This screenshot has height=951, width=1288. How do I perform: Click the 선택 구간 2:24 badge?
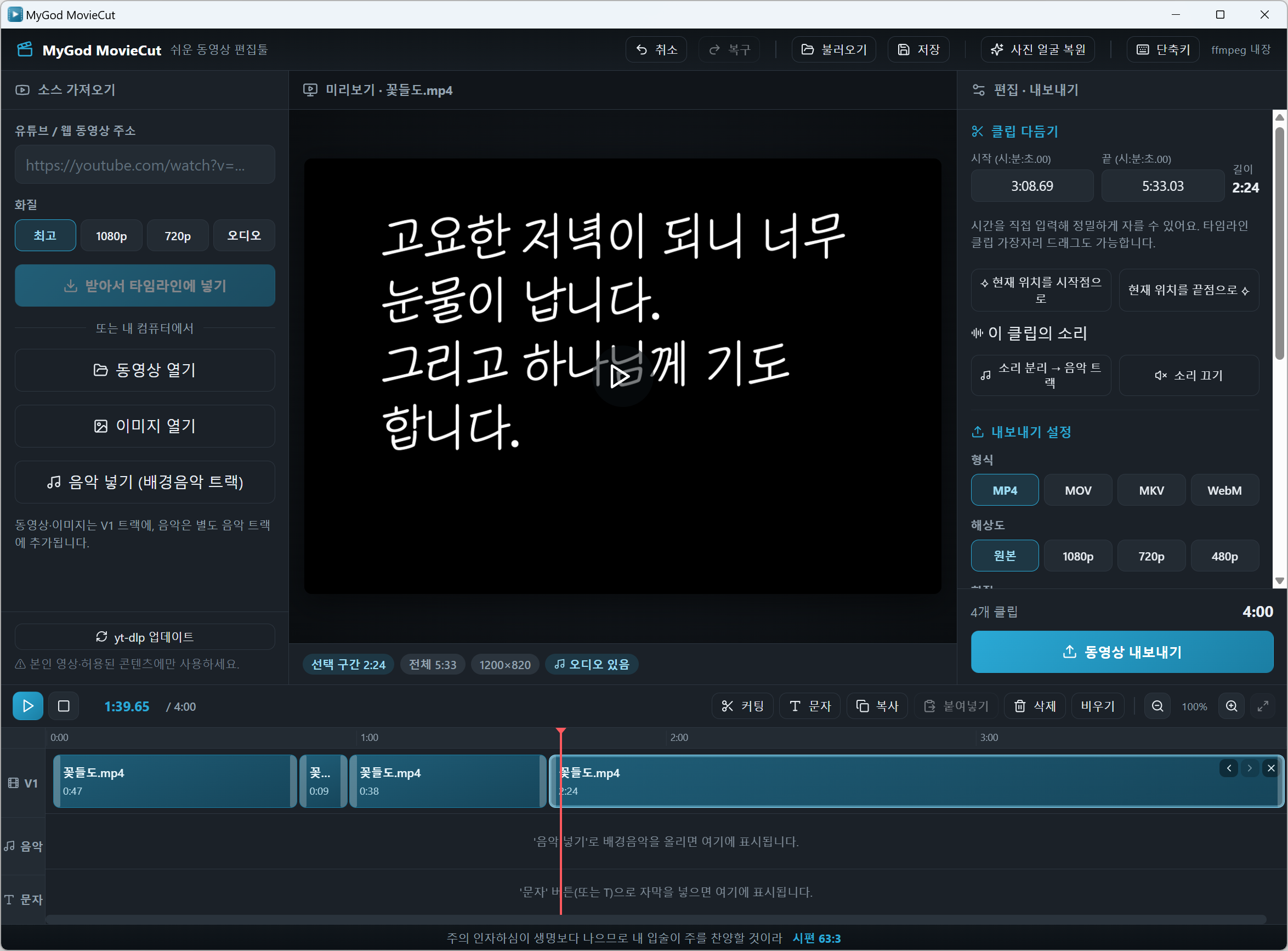click(x=348, y=664)
